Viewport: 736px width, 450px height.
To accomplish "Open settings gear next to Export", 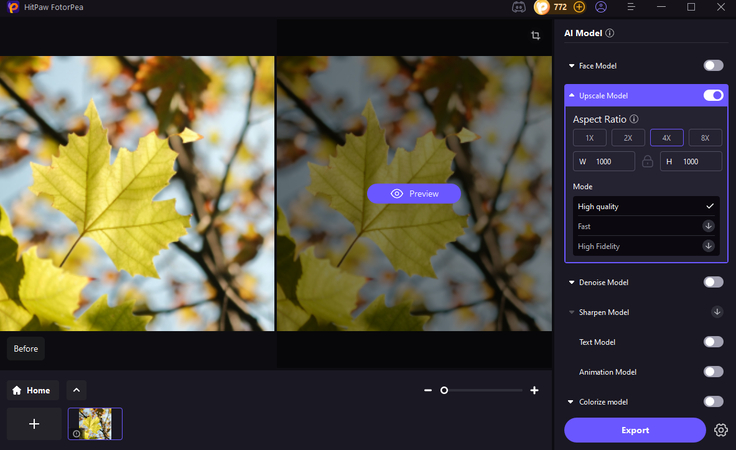I will (x=721, y=430).
